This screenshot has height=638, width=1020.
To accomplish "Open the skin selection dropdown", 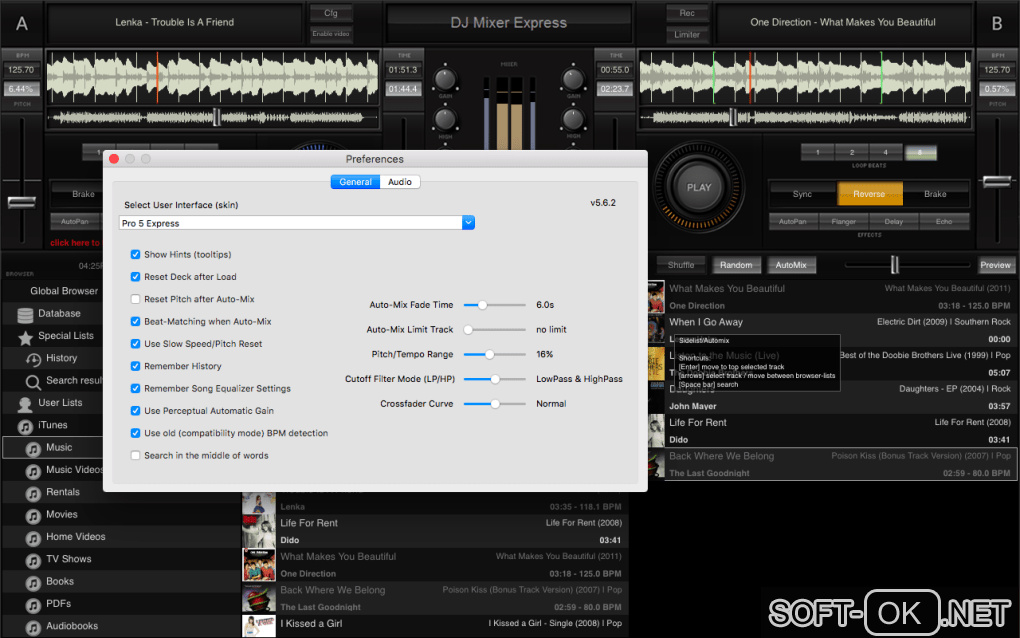I will click(297, 223).
